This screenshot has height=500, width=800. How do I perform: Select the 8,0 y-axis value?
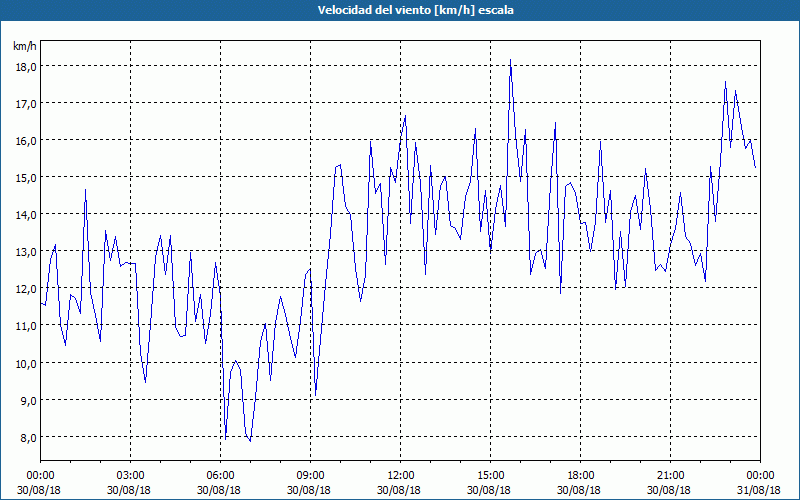point(28,438)
